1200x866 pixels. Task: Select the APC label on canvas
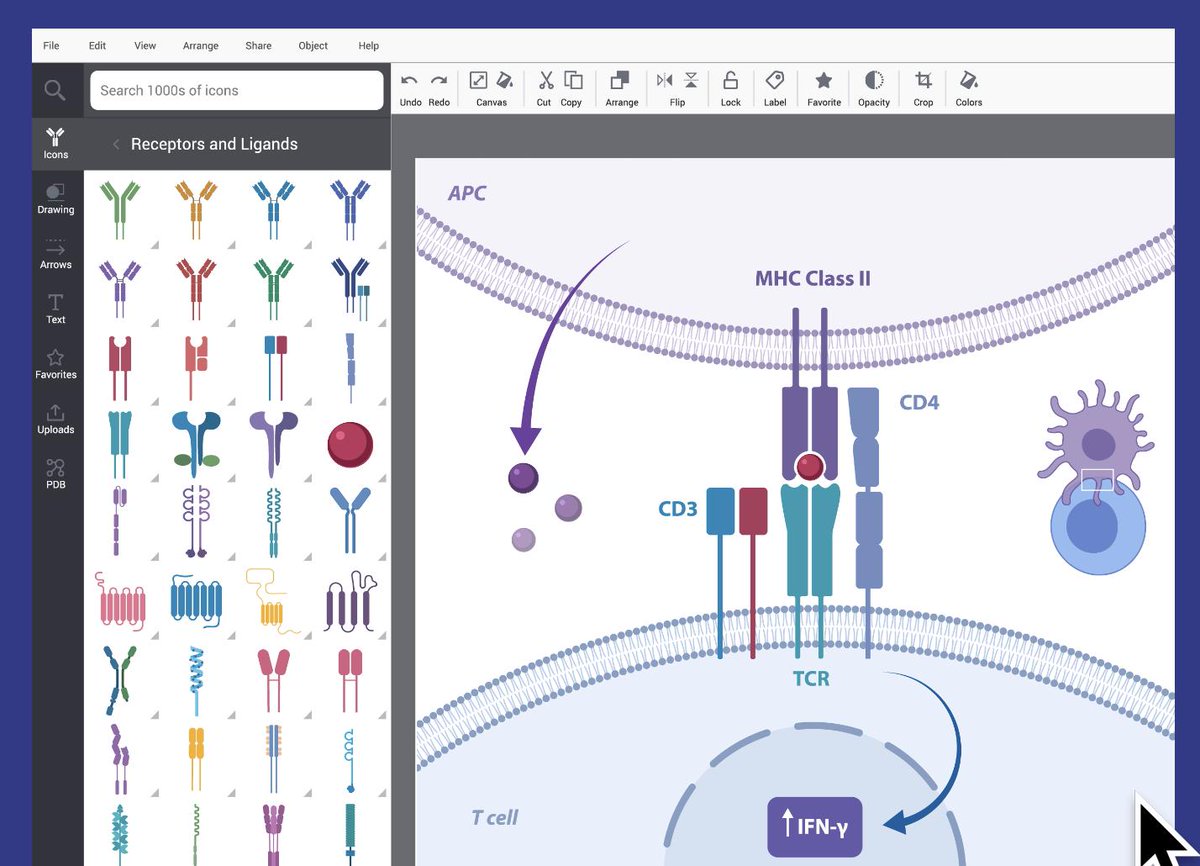point(467,193)
